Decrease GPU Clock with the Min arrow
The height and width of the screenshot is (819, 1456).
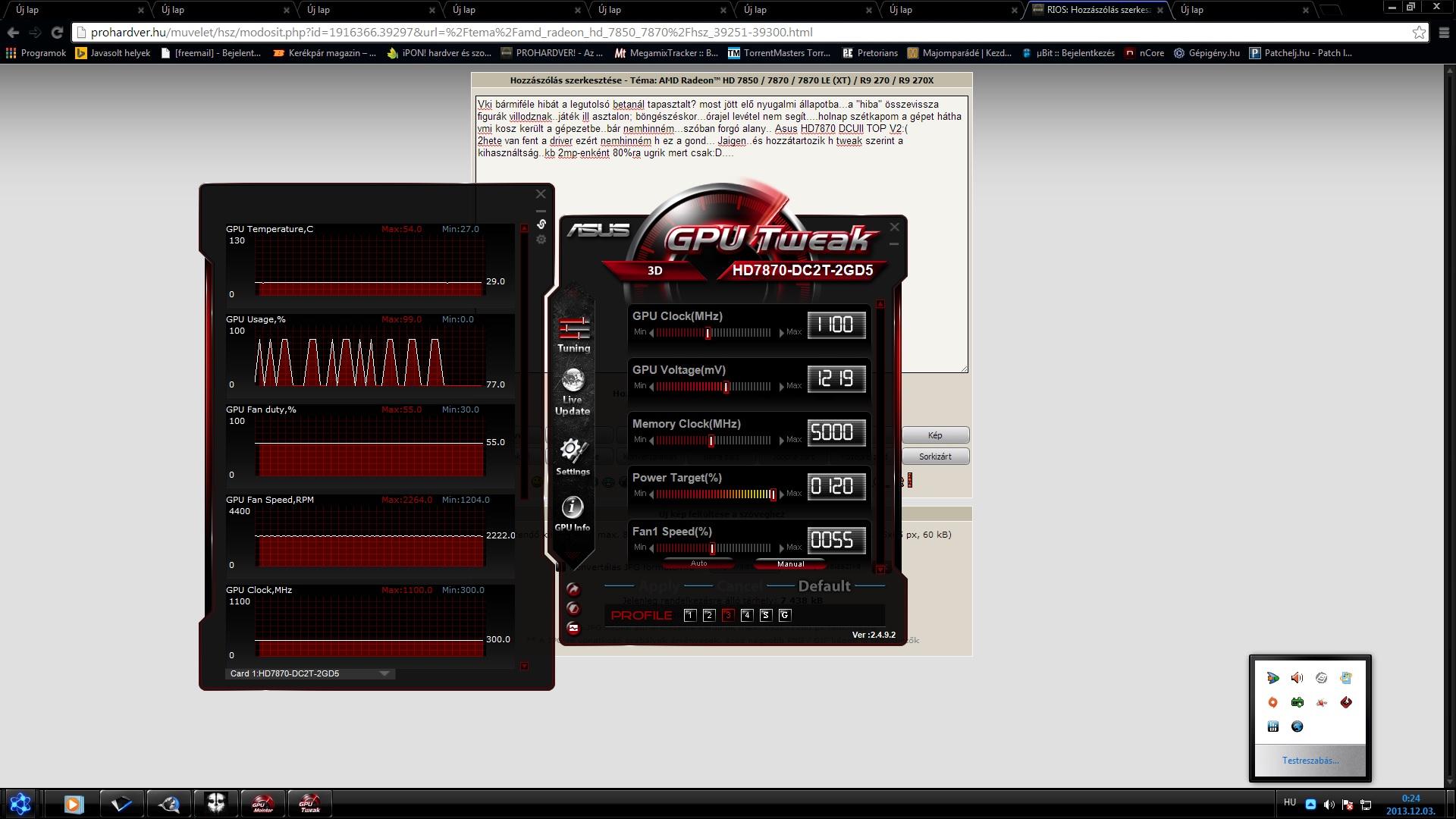click(651, 333)
